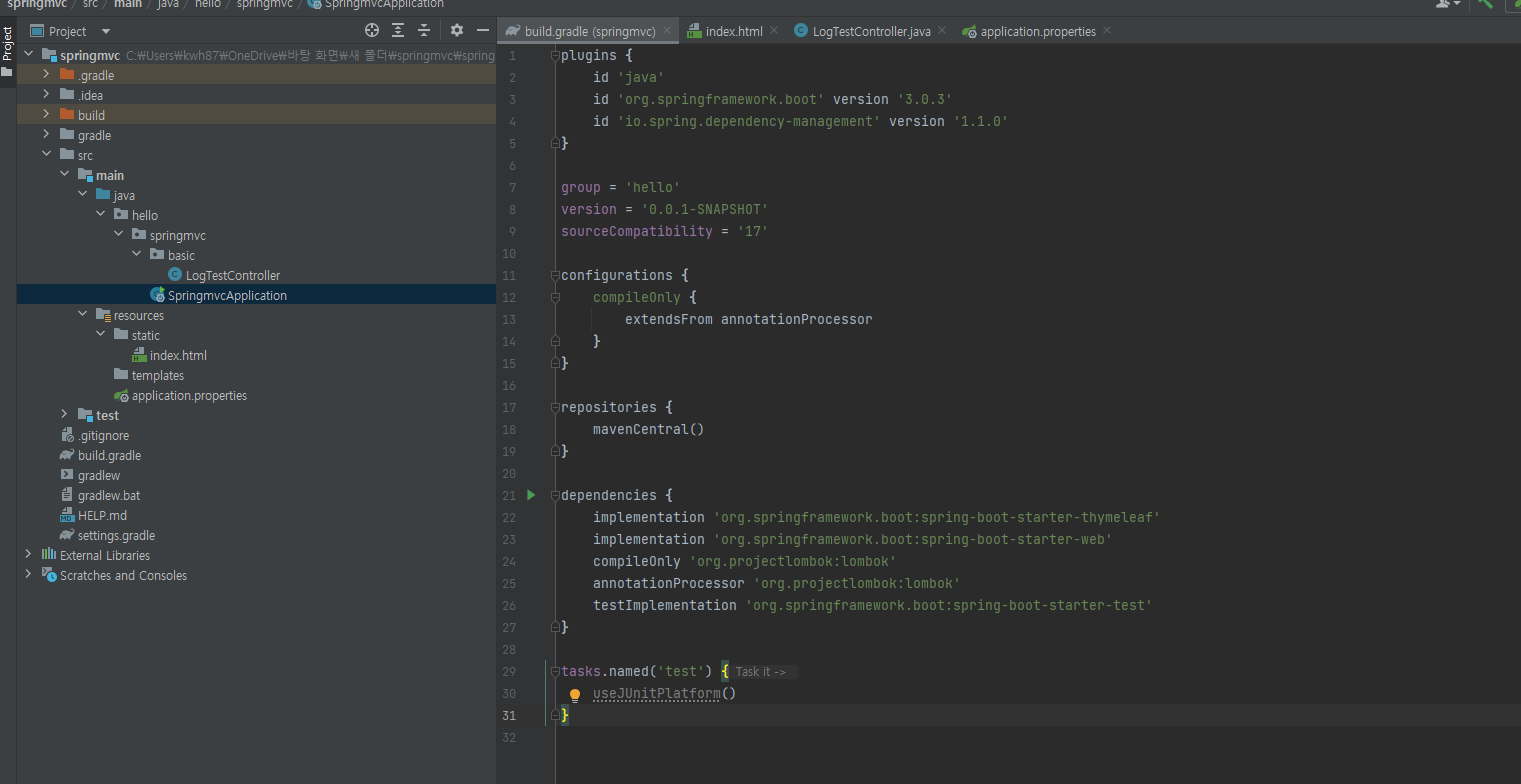The width and height of the screenshot is (1521, 784).
Task: Click the build.gradle file icon in tree
Action: tap(67, 455)
